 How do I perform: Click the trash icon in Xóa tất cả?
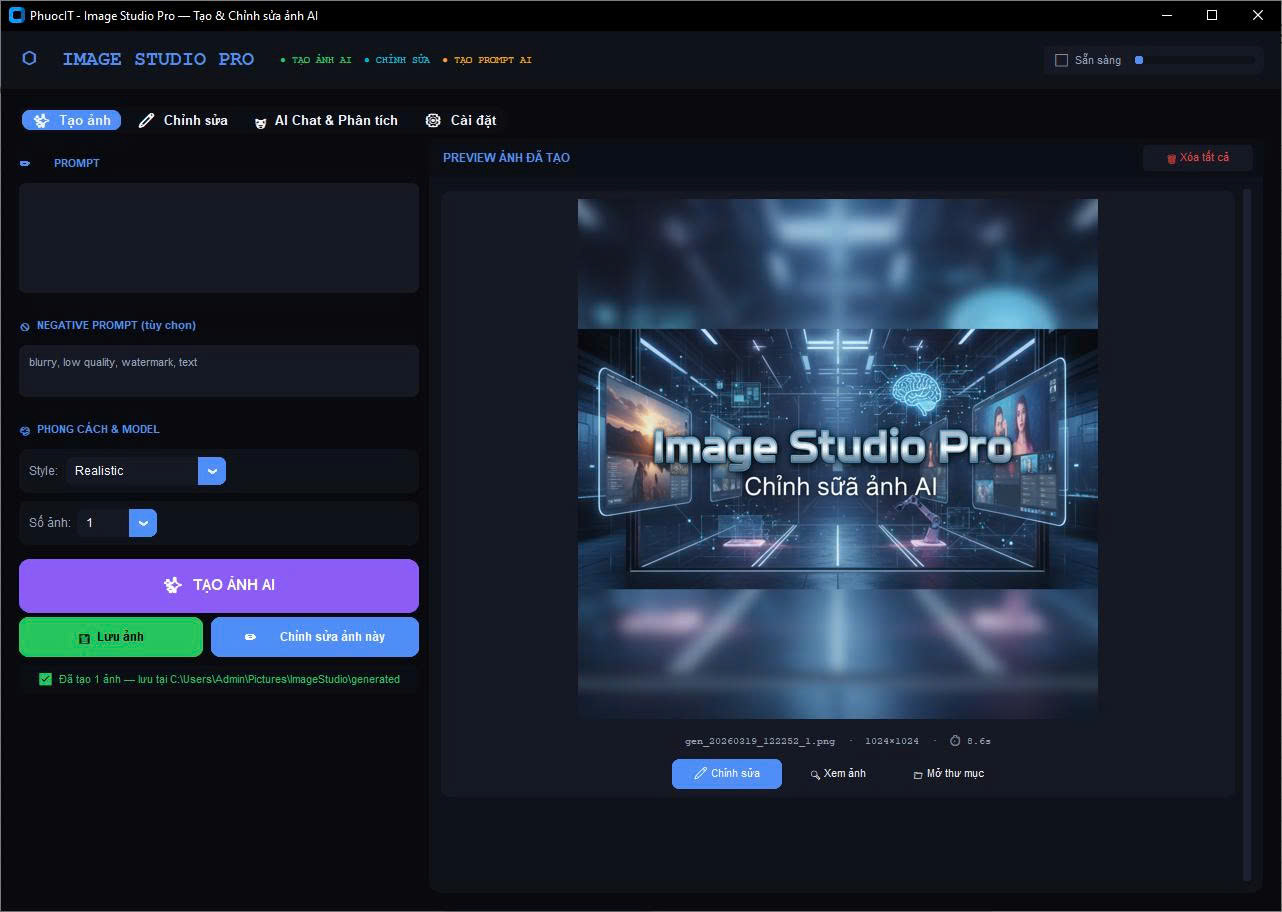pyautogui.click(x=1171, y=158)
